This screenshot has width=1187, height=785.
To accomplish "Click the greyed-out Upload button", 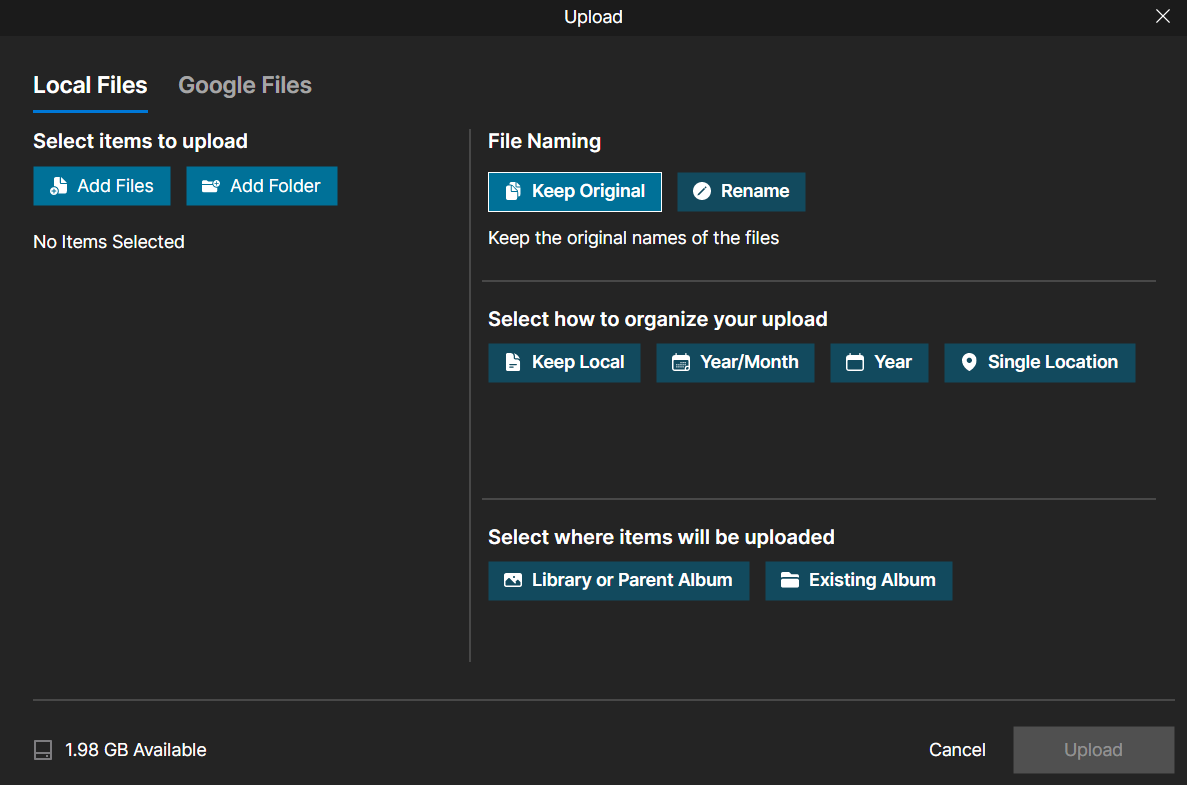I will (x=1093, y=750).
